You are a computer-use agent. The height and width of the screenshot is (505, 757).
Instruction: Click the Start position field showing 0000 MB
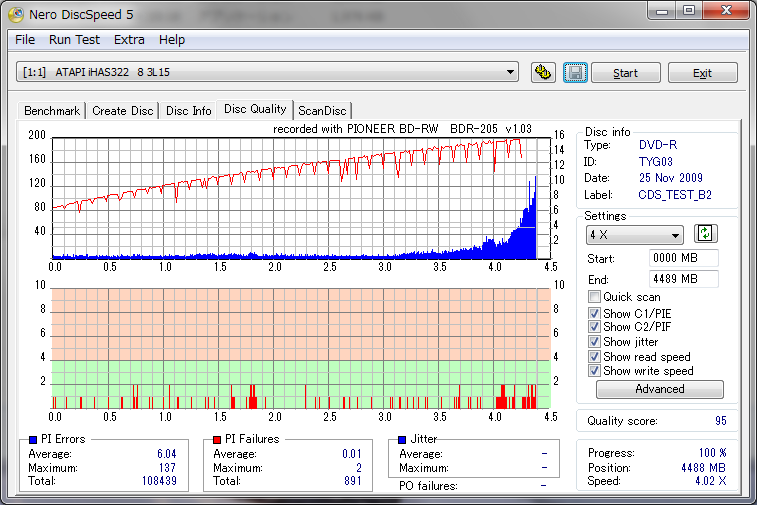pyautogui.click(x=684, y=258)
